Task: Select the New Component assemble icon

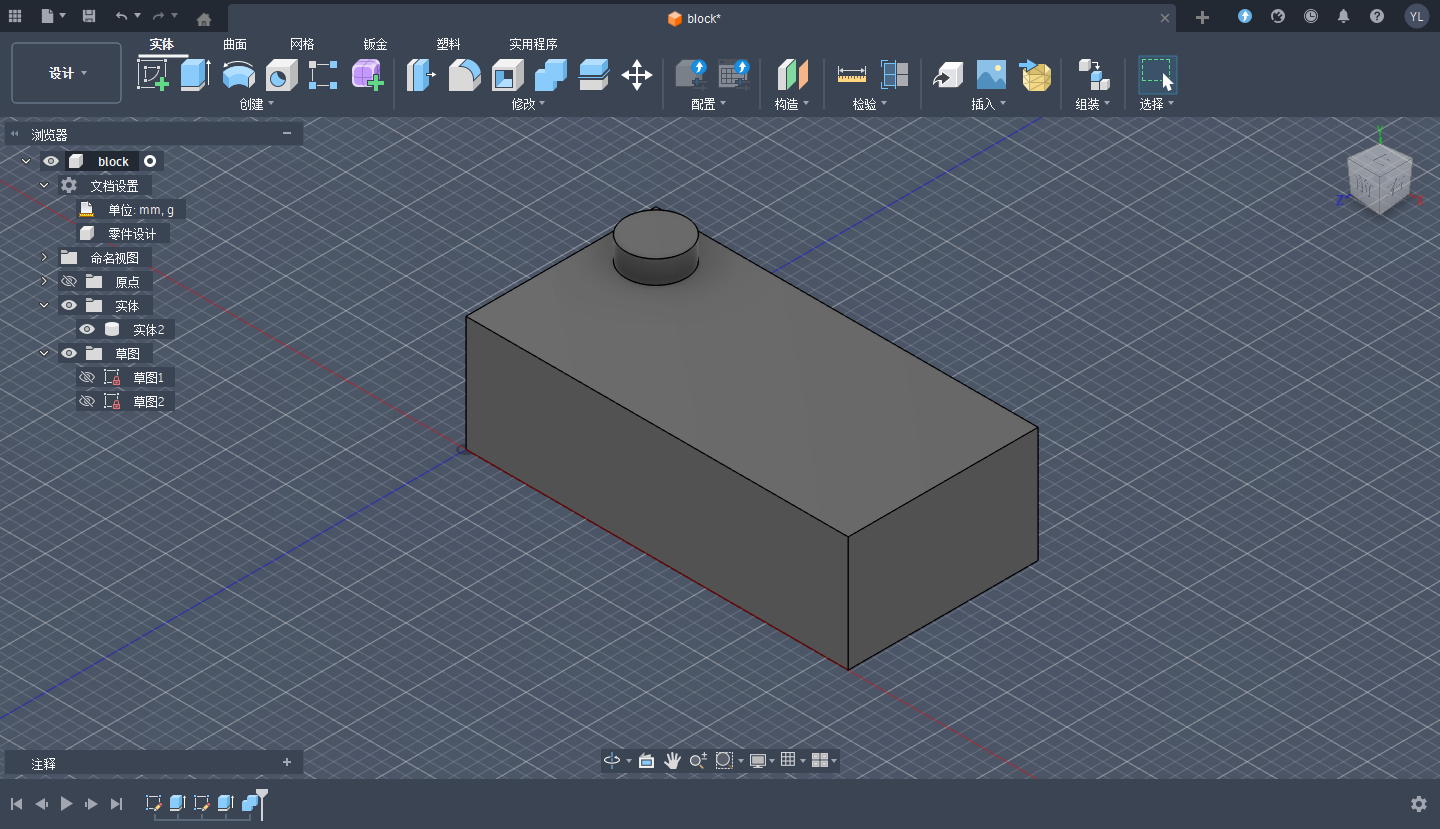Action: coord(1093,75)
